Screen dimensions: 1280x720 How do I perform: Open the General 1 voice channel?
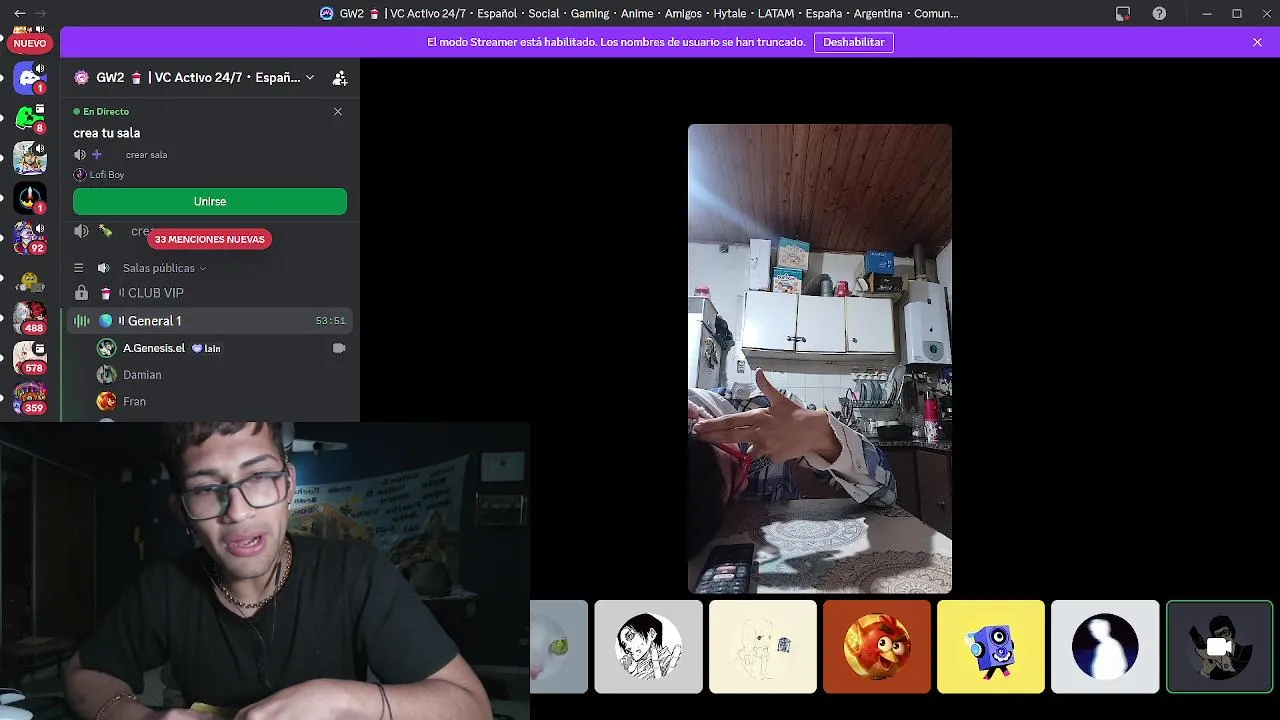click(210, 321)
